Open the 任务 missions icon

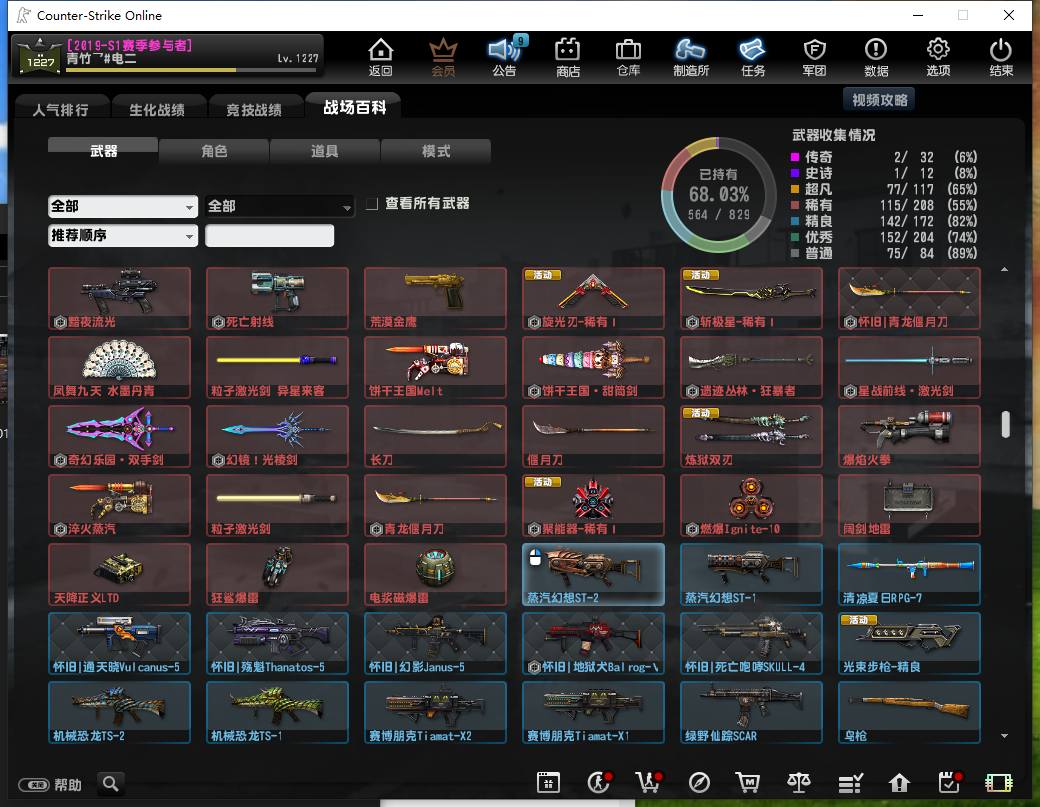point(752,57)
